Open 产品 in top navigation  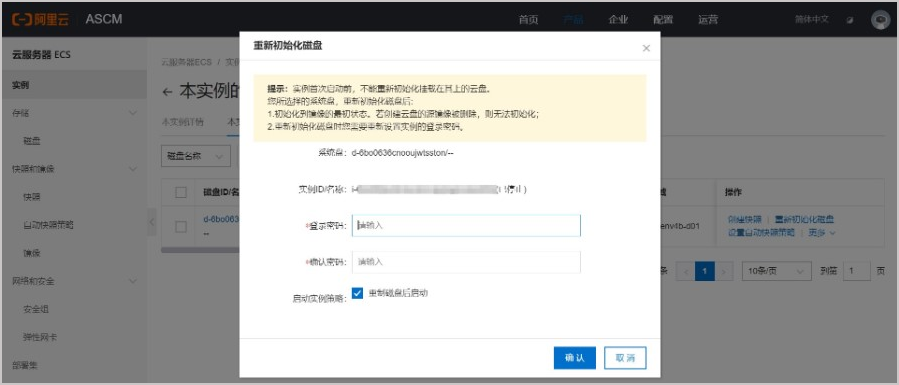pyautogui.click(x=573, y=19)
